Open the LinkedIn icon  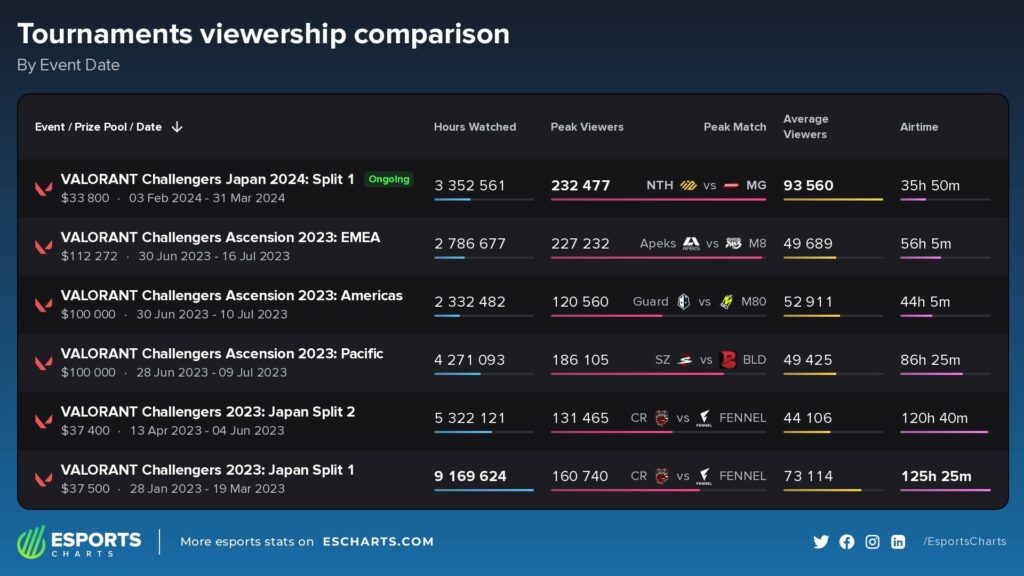click(897, 541)
